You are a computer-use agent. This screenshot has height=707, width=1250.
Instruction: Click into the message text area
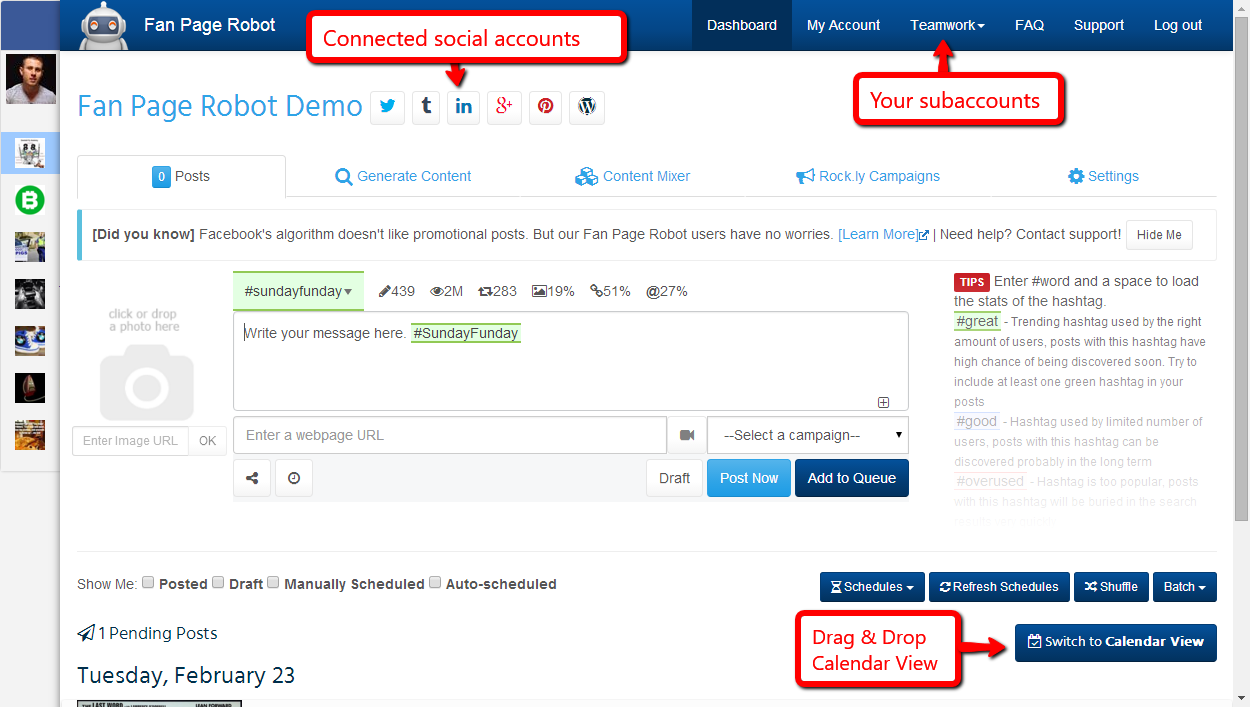pyautogui.click(x=571, y=361)
